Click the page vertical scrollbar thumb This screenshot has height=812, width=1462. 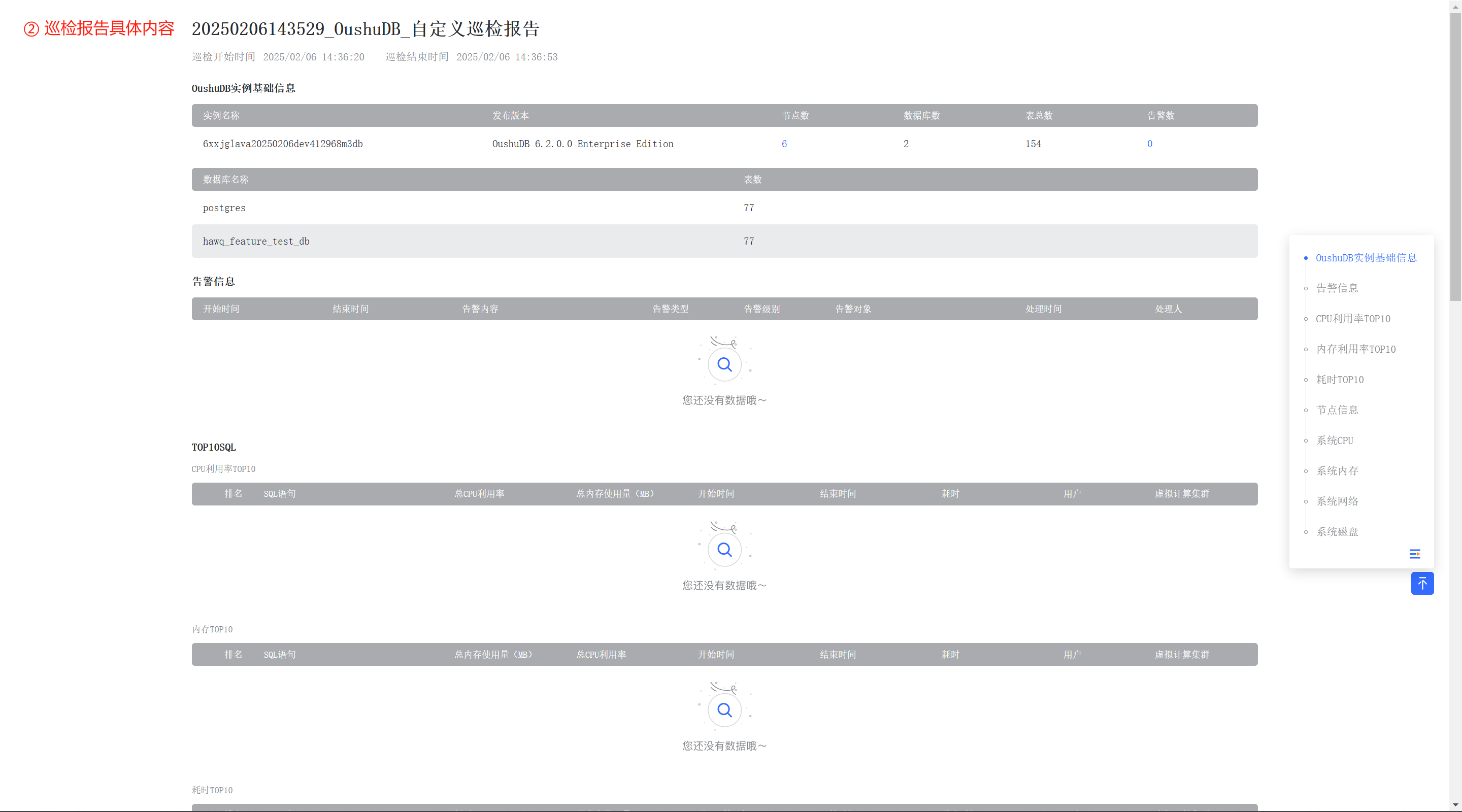click(x=1455, y=157)
